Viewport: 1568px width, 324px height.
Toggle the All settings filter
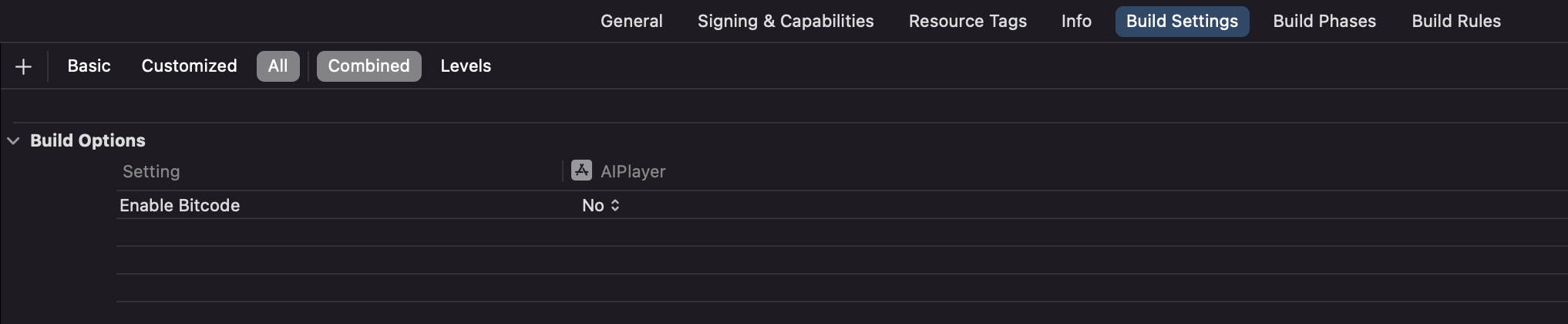[278, 66]
